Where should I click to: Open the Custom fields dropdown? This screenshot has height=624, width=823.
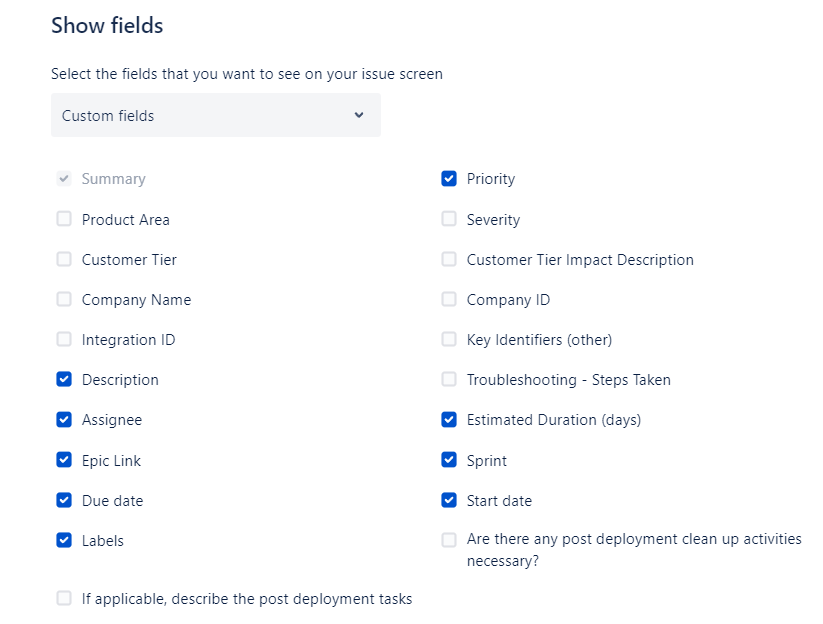[x=215, y=115]
